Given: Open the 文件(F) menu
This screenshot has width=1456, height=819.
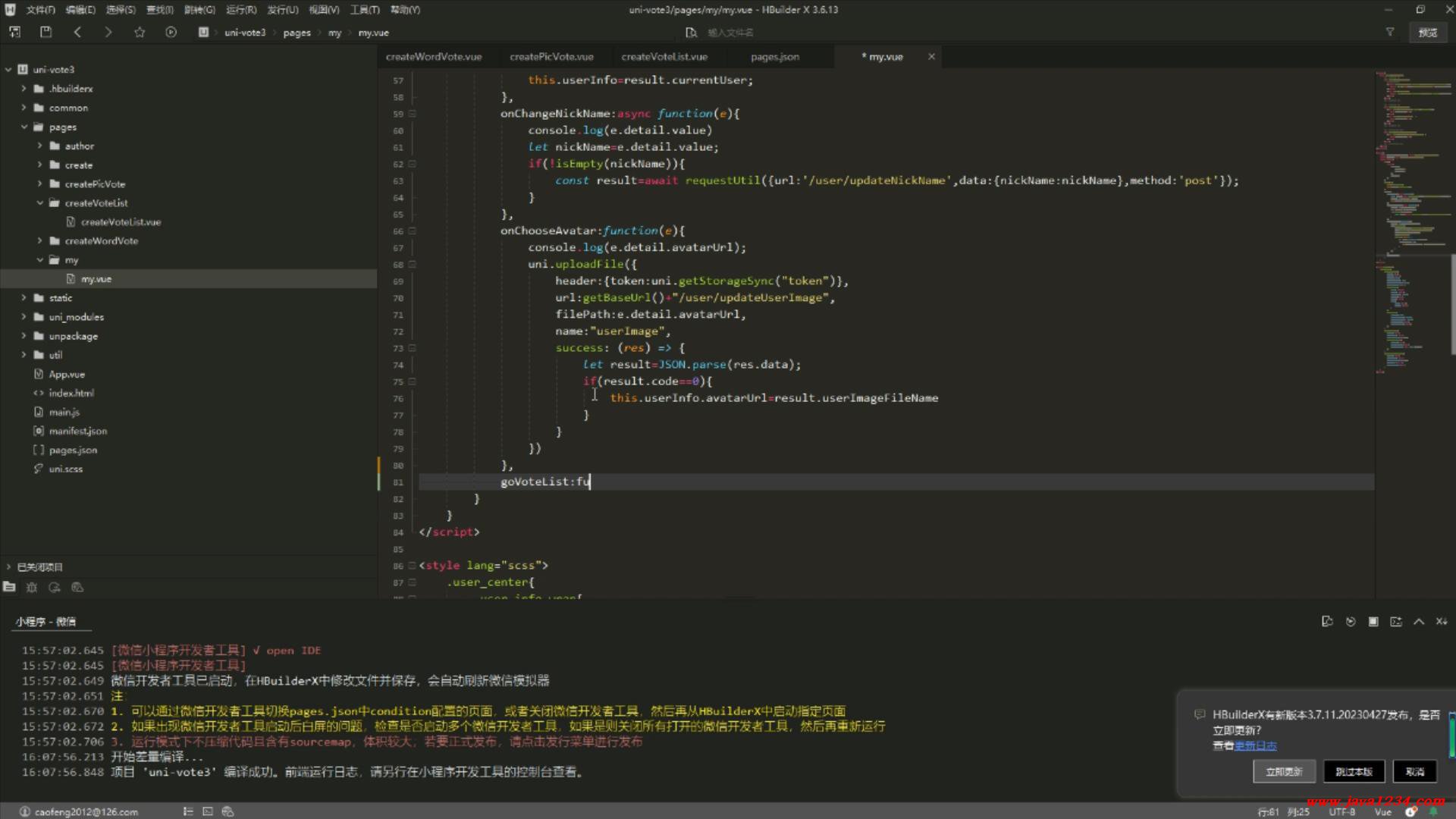Looking at the screenshot, I should 40,10.
